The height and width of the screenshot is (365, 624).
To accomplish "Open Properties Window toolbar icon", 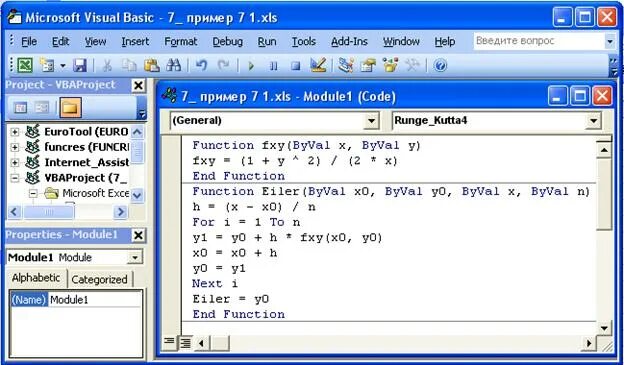I will (x=368, y=65).
